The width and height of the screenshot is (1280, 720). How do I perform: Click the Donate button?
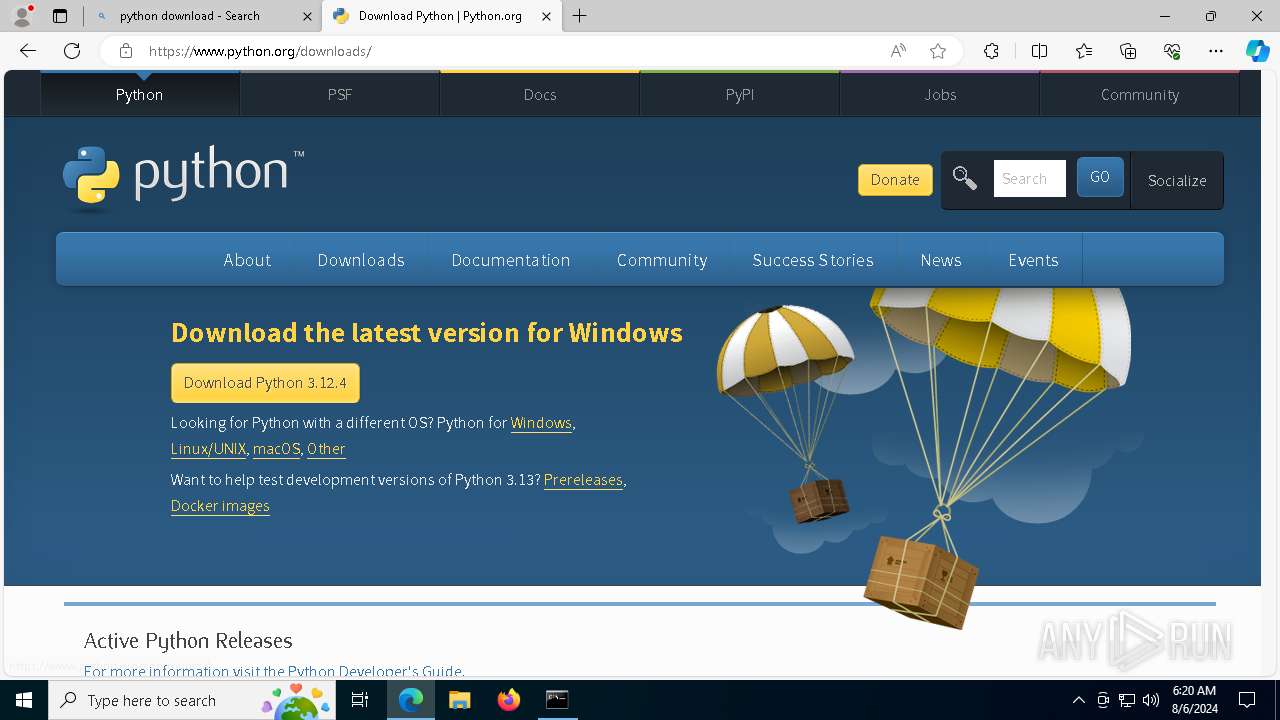pyautogui.click(x=895, y=180)
